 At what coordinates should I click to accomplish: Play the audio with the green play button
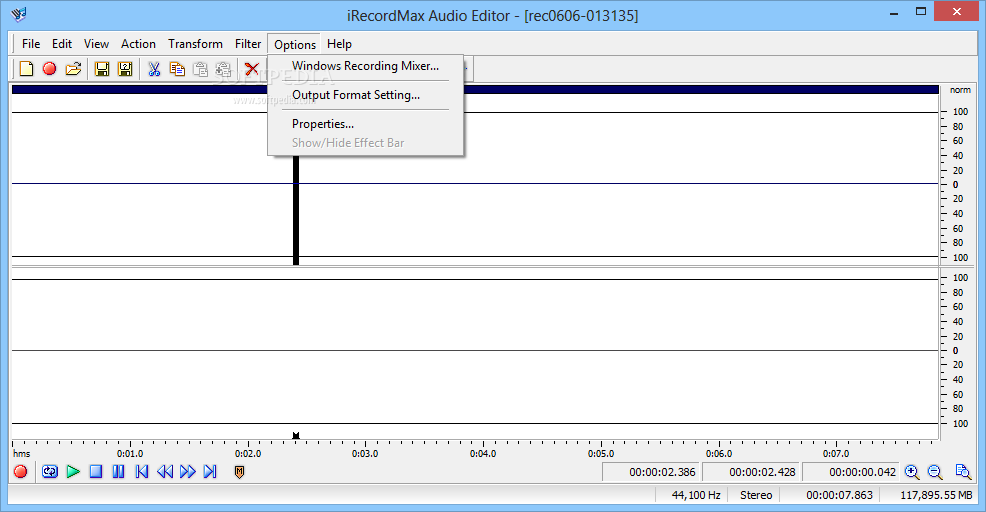tap(73, 471)
